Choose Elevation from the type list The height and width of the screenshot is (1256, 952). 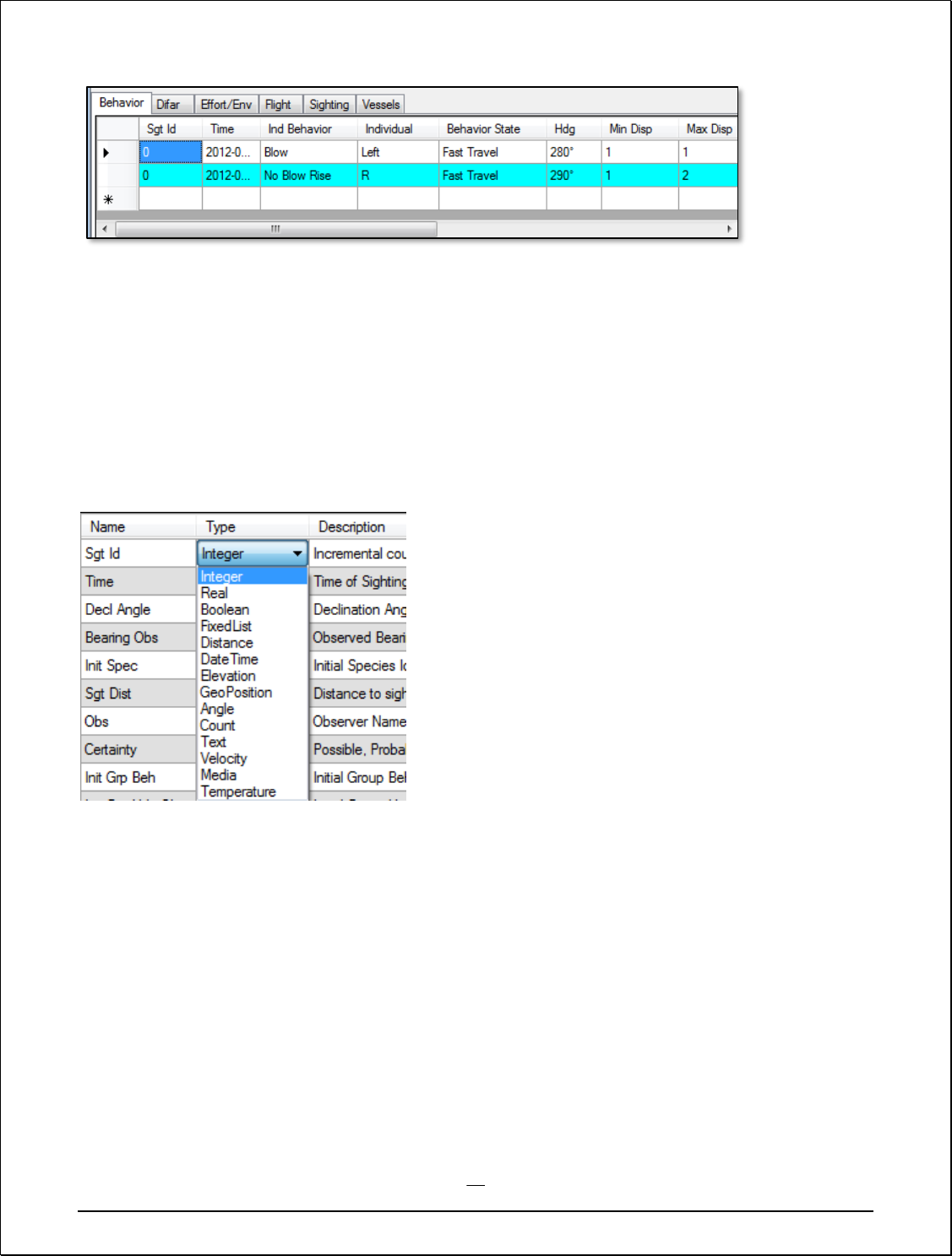[252, 676]
